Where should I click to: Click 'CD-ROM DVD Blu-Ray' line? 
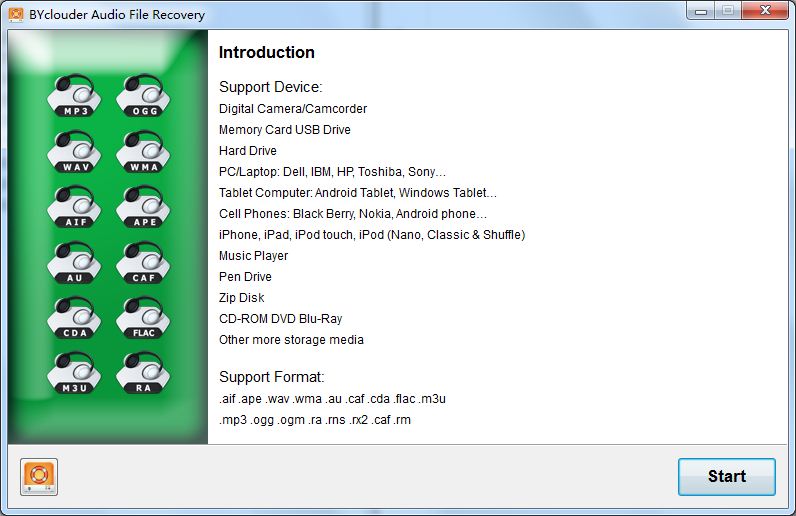(281, 319)
